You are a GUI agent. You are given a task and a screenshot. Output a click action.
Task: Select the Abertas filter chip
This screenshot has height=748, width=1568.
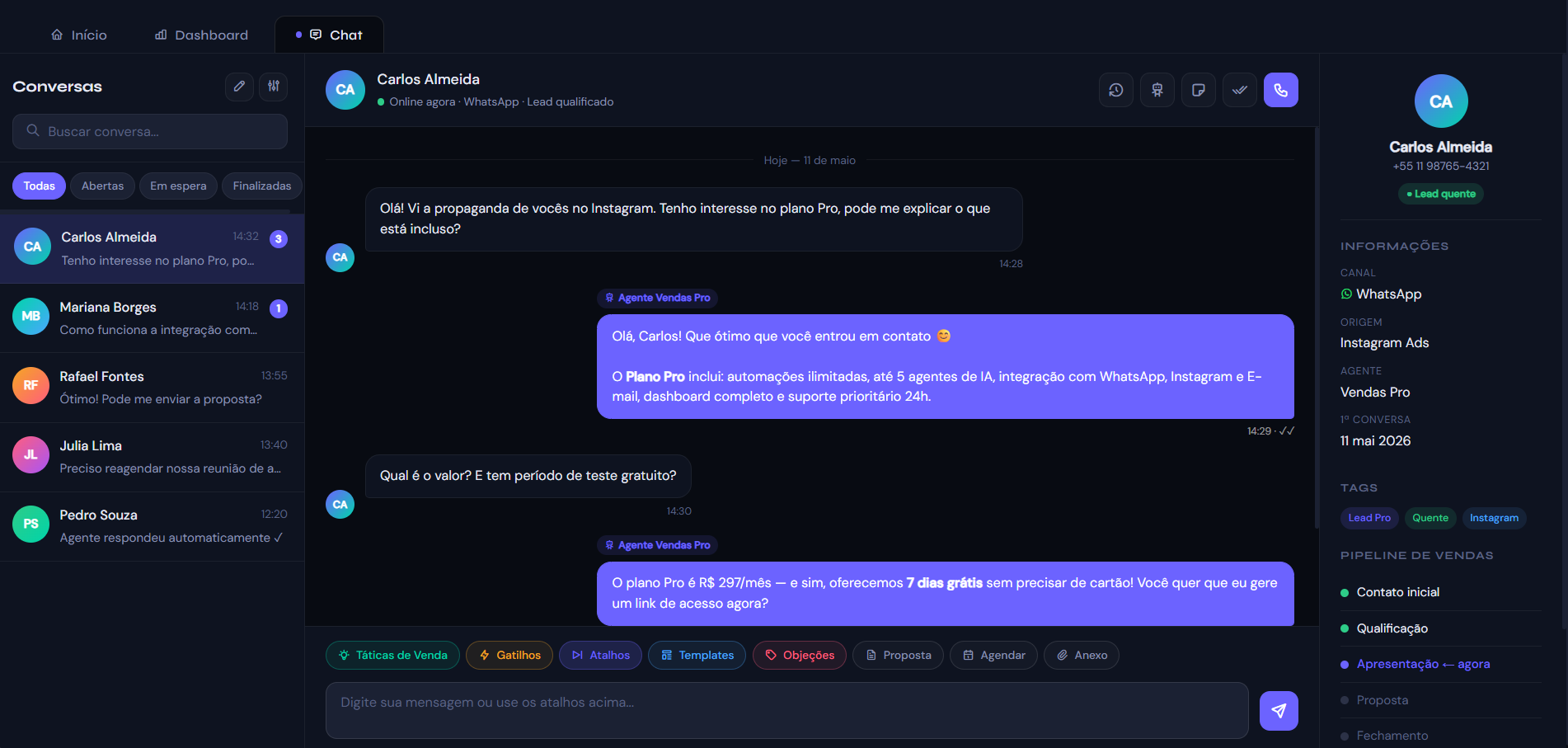pos(102,186)
